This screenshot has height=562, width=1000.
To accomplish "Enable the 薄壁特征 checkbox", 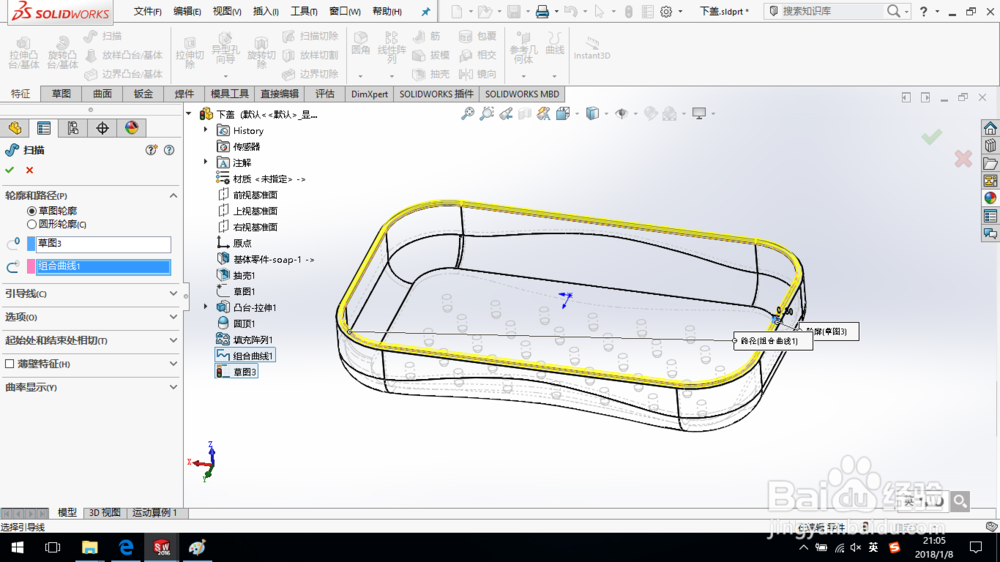I will 10,364.
